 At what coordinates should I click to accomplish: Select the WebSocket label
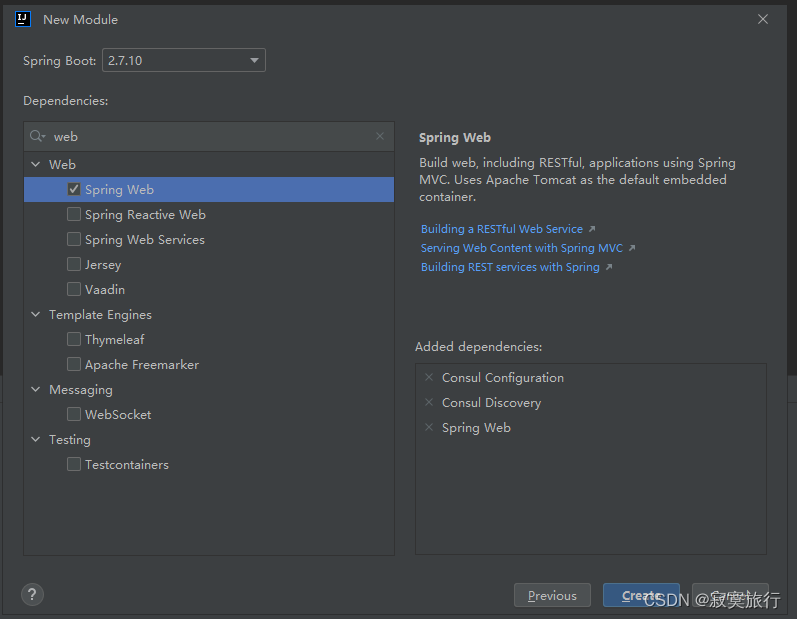[x=118, y=415]
